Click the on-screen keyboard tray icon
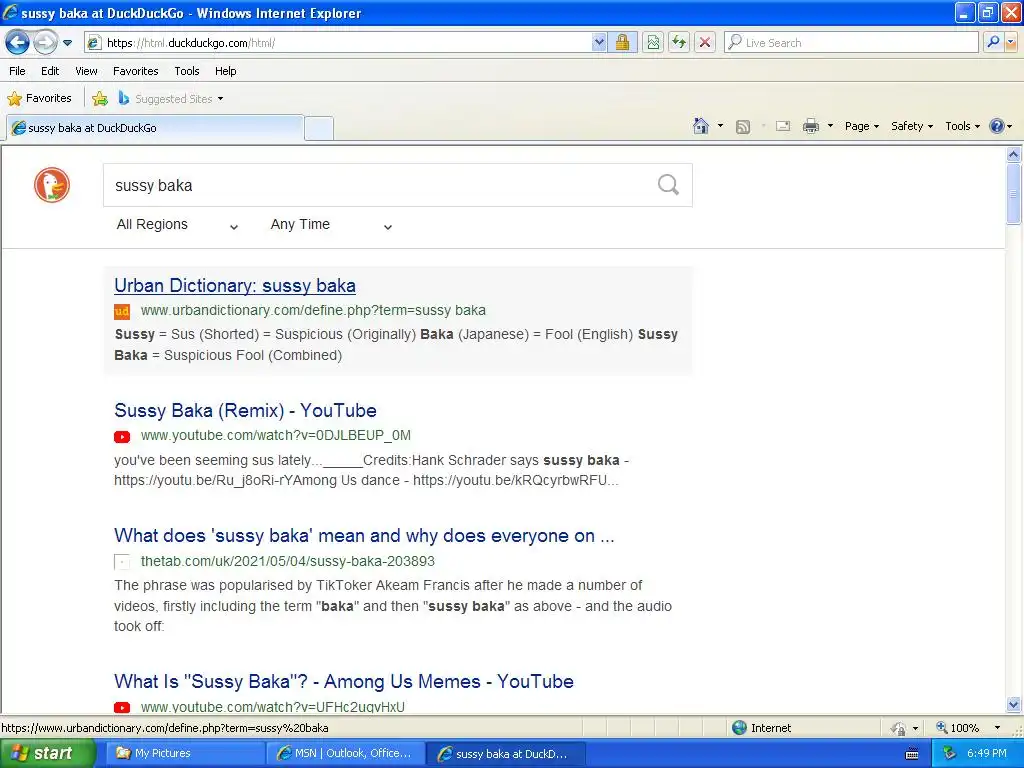 click(x=912, y=754)
